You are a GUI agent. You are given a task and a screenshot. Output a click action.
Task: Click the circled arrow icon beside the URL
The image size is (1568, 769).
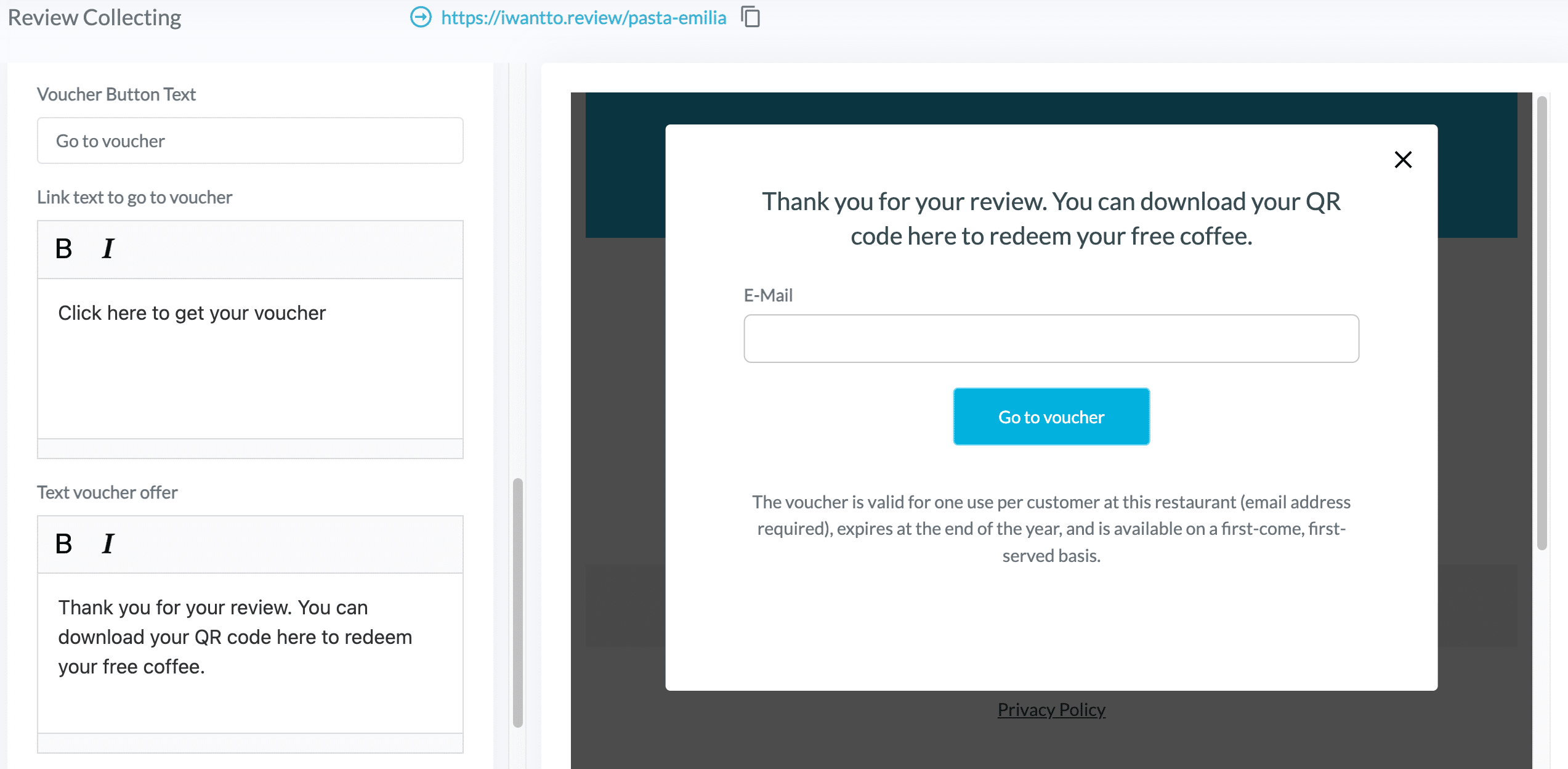click(421, 17)
